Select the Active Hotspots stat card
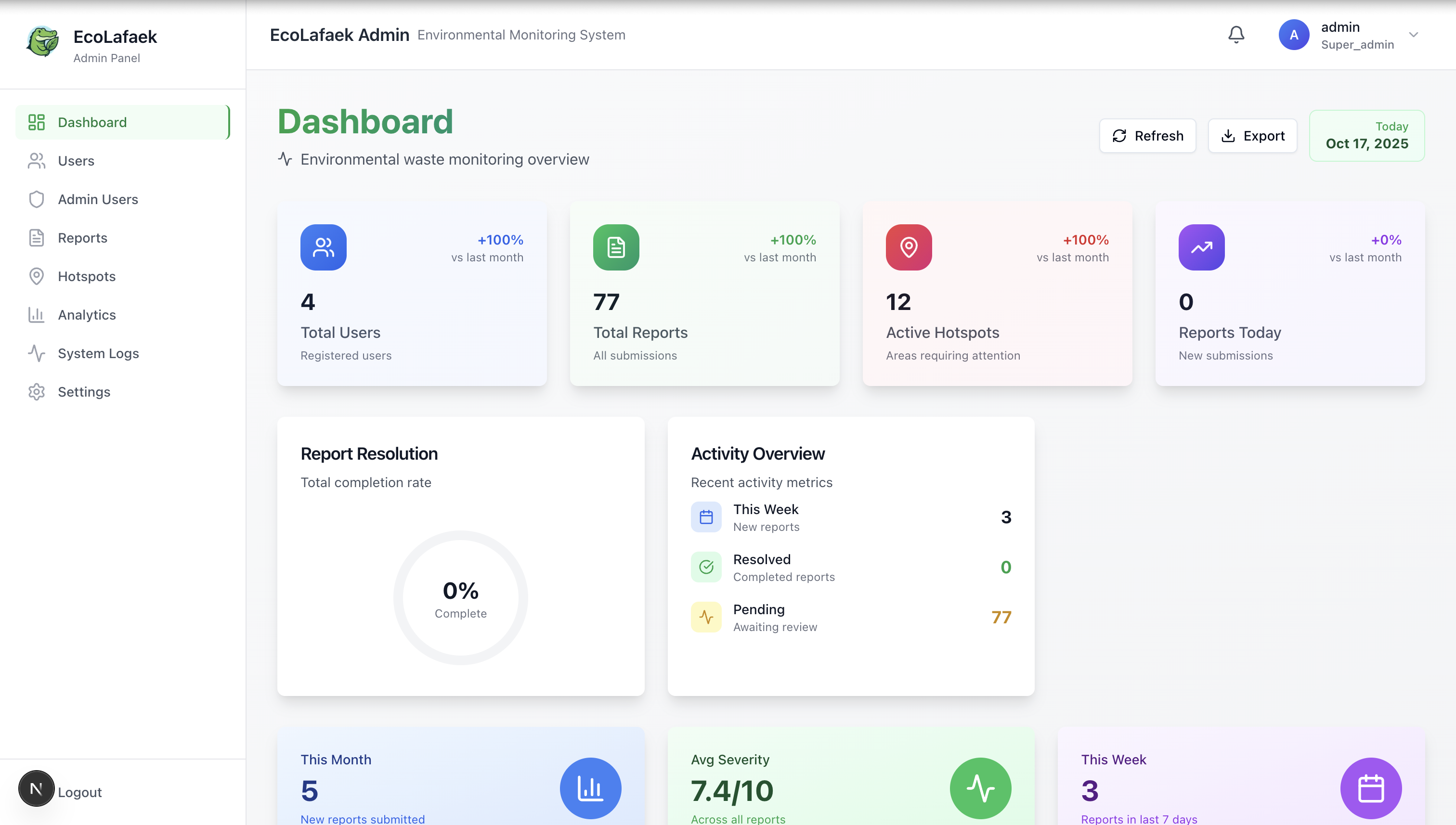The image size is (1456, 825). [x=997, y=294]
